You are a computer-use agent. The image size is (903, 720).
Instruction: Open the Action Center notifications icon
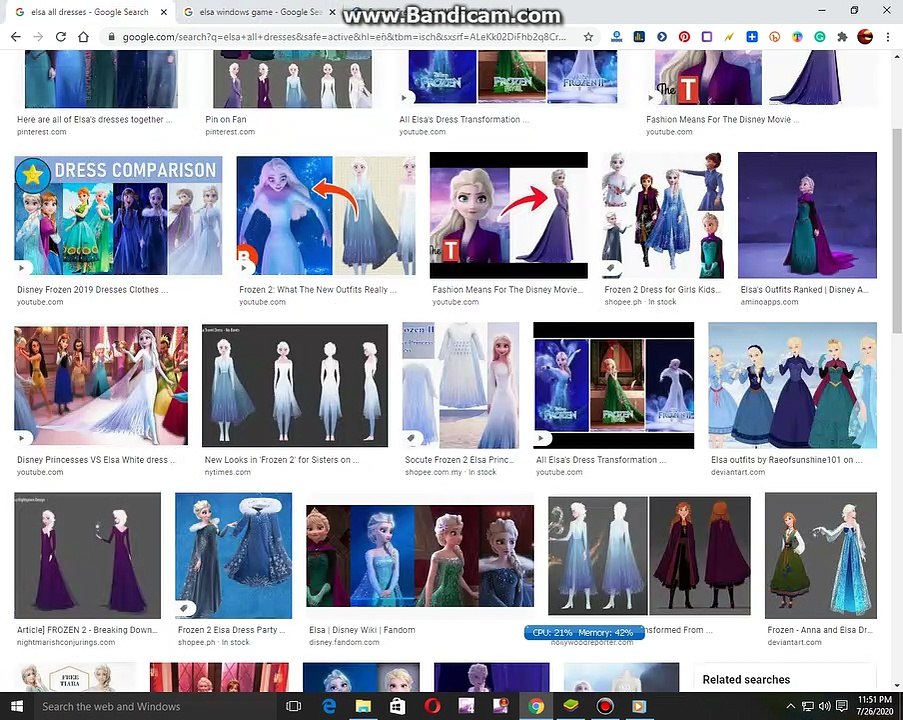point(841,706)
